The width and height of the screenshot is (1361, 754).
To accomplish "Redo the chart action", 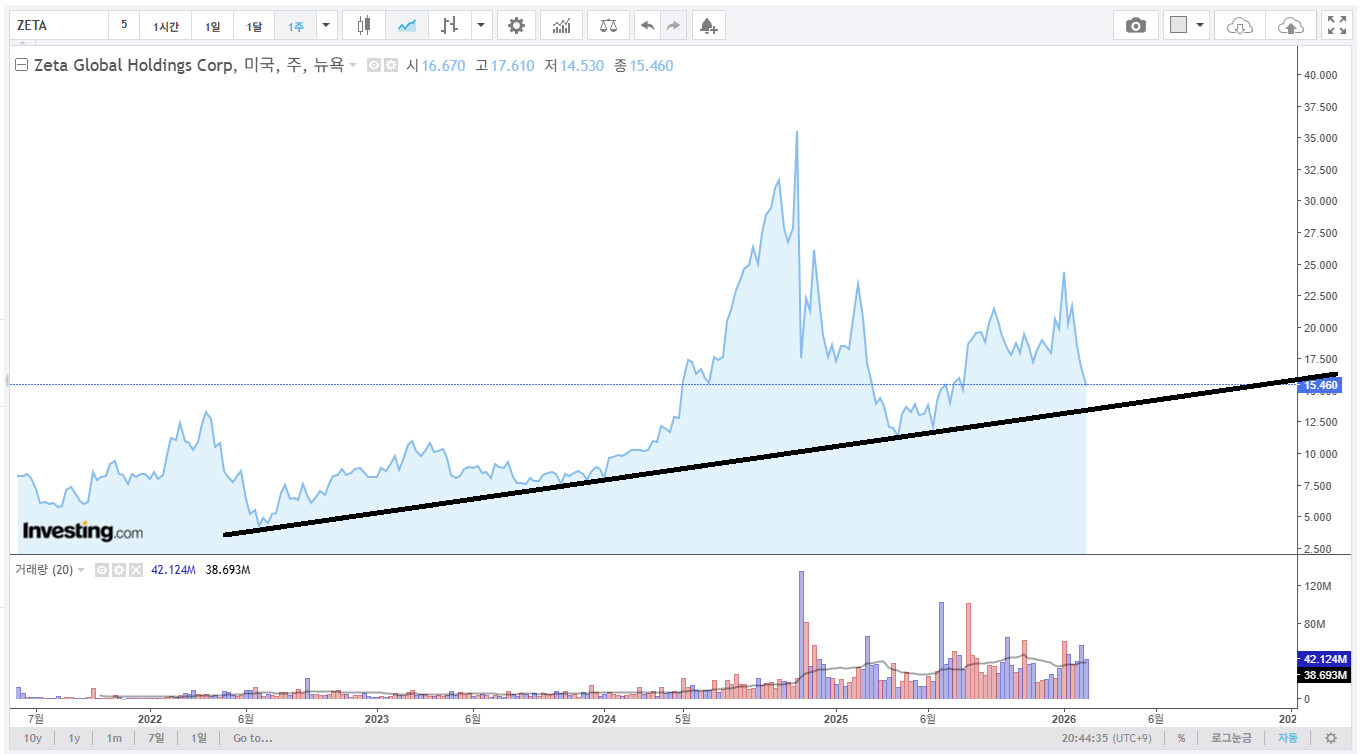I will pos(673,26).
